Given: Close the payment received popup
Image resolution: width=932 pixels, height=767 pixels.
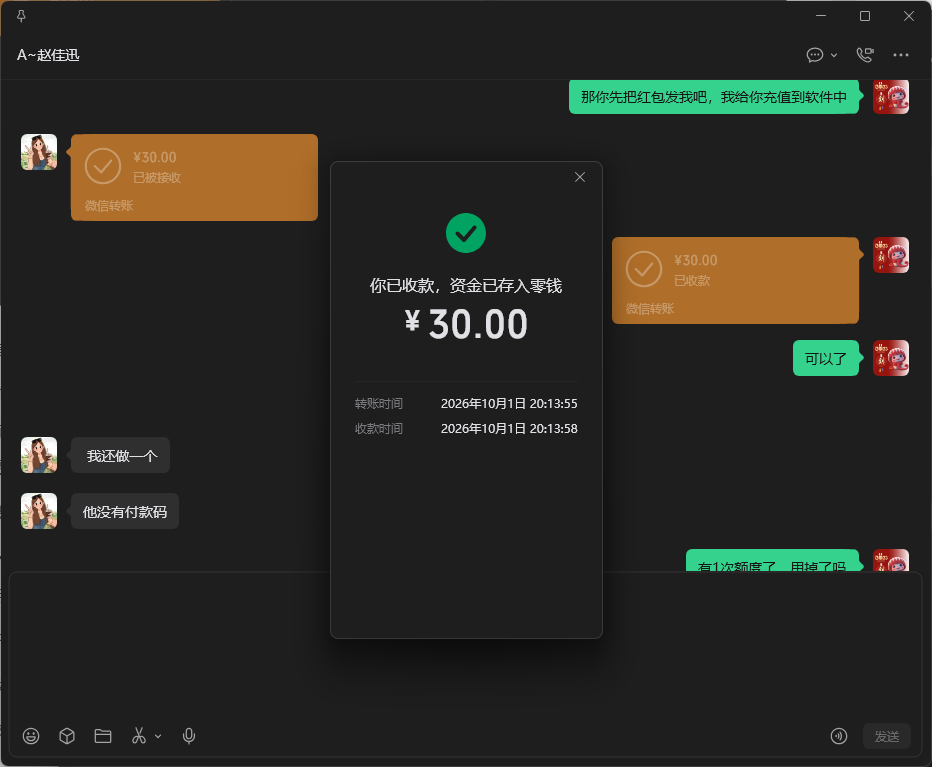Looking at the screenshot, I should 580,177.
